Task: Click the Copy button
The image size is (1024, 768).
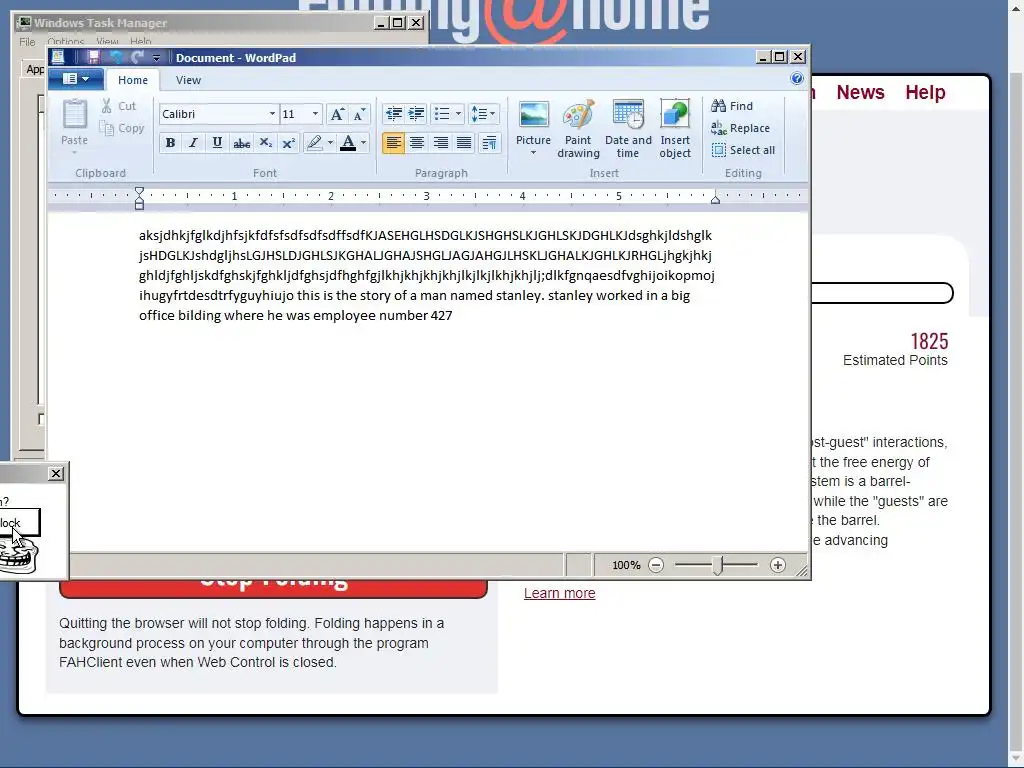Action: coord(121,128)
